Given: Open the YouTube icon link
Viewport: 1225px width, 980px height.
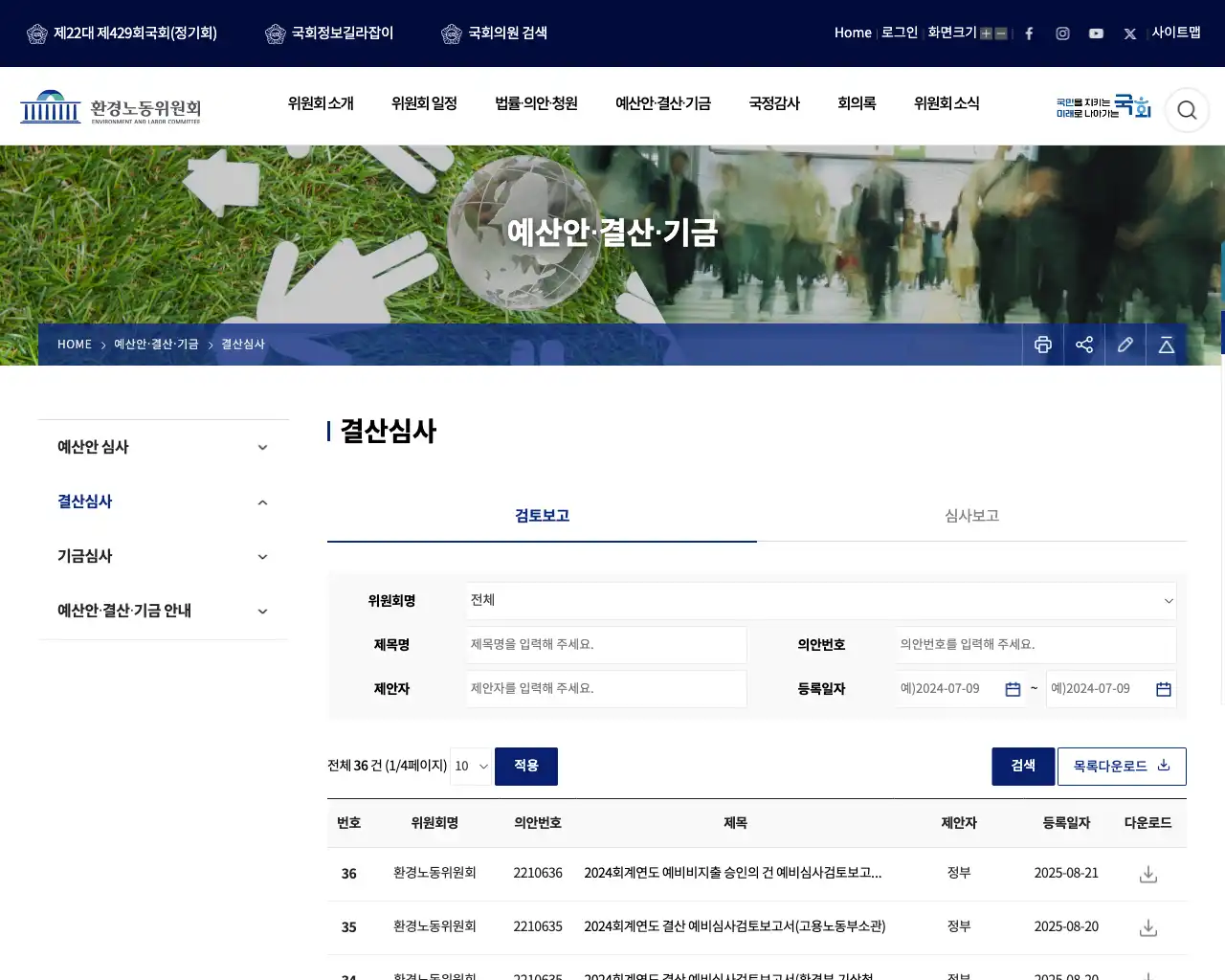Looking at the screenshot, I should [x=1096, y=33].
